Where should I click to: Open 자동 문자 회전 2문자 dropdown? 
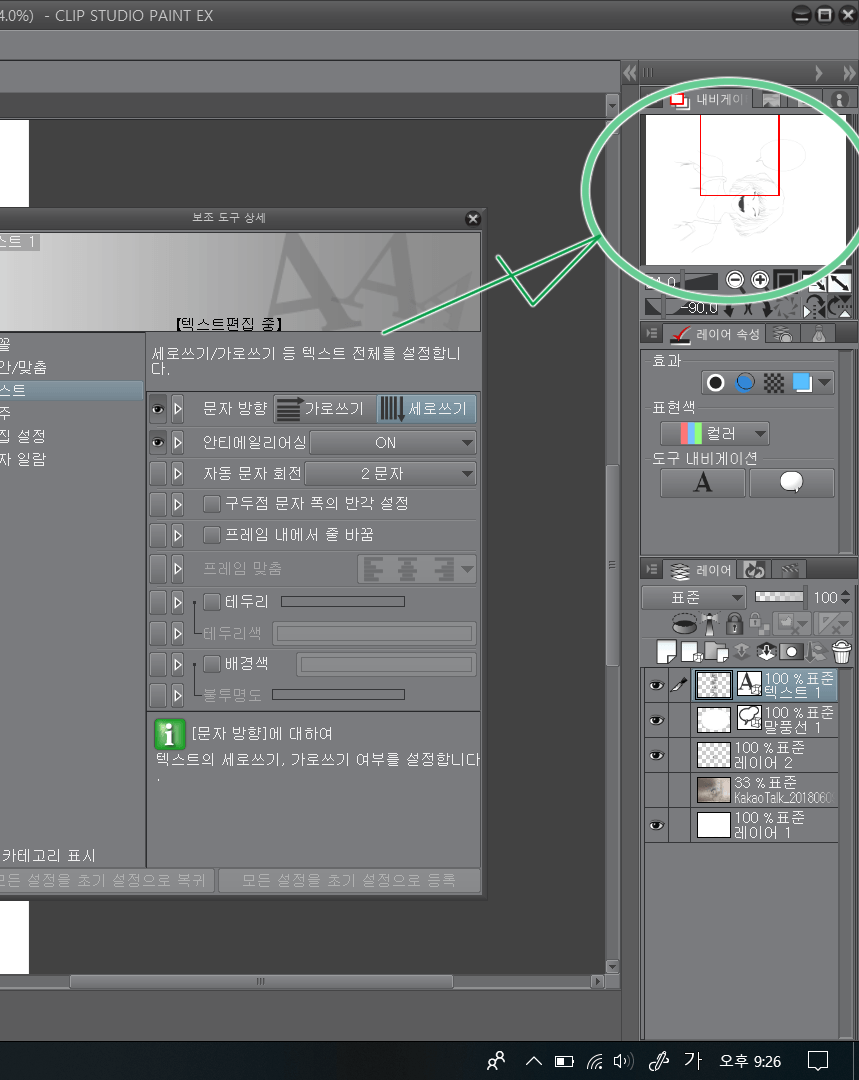click(x=391, y=474)
